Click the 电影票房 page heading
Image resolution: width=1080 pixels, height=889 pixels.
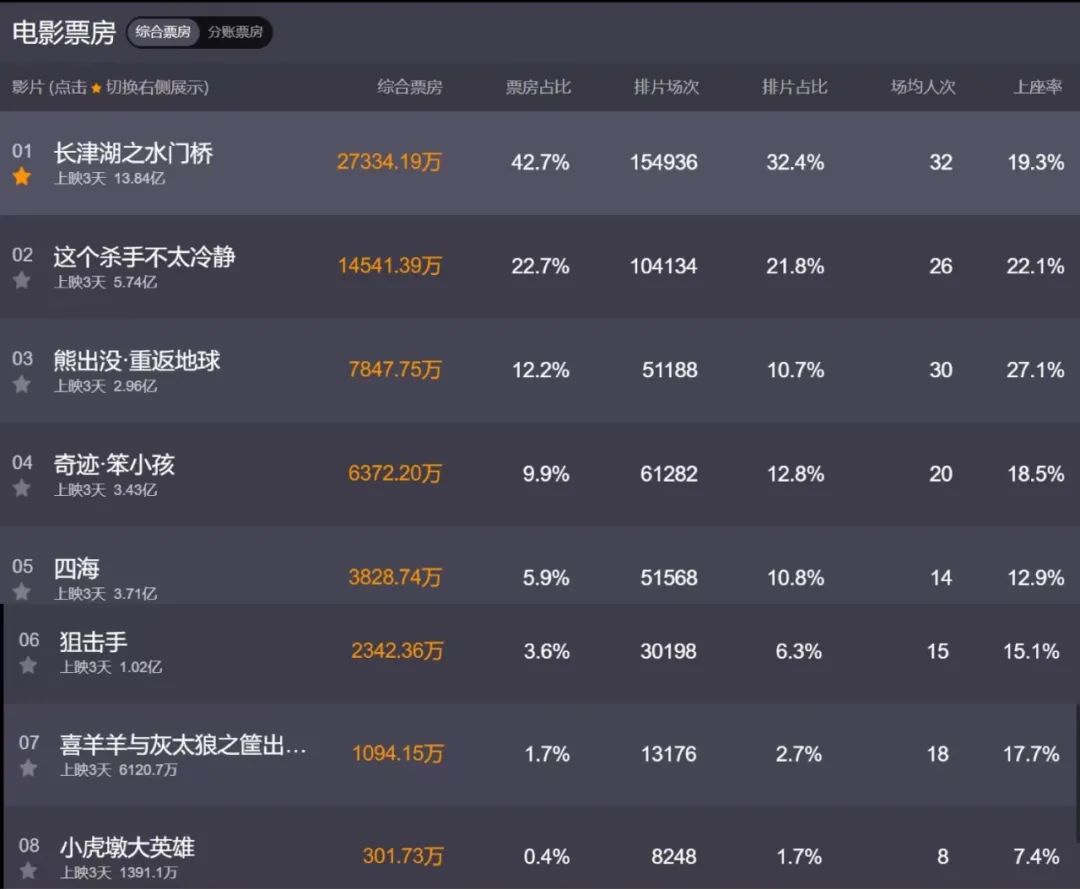click(64, 32)
